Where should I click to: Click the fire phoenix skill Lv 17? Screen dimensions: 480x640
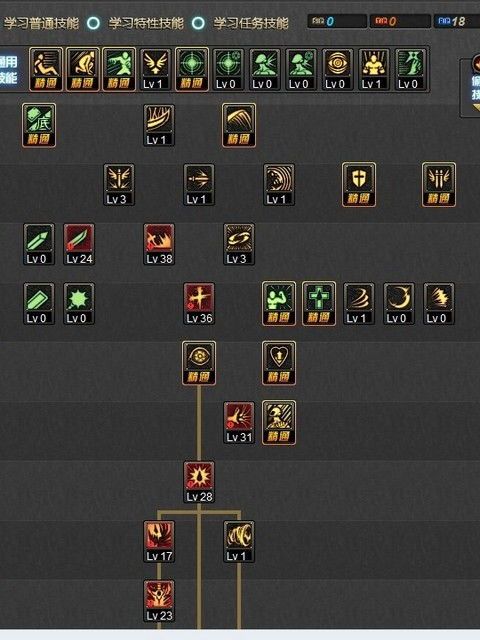pos(159,541)
